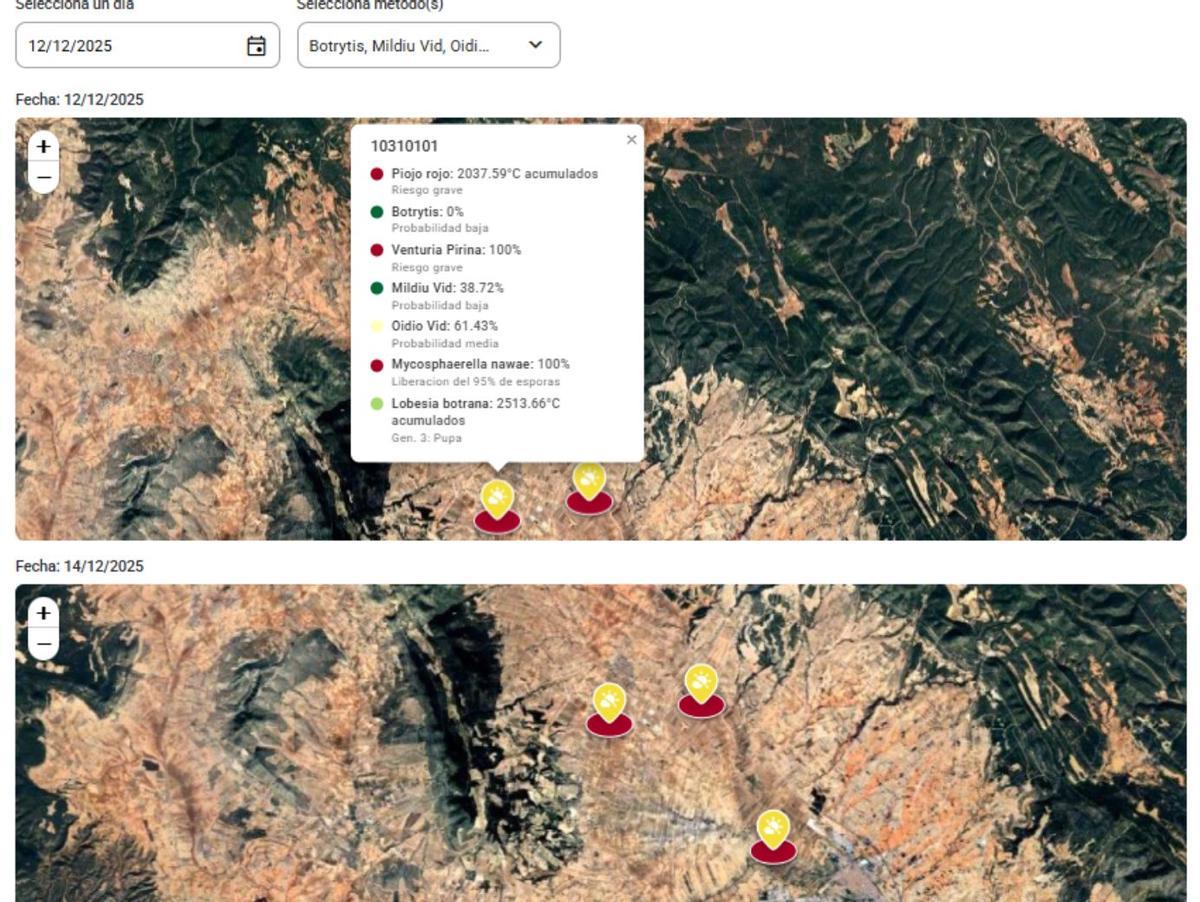Click the chevron on the method selector
The height and width of the screenshot is (902, 1200).
[x=535, y=44]
